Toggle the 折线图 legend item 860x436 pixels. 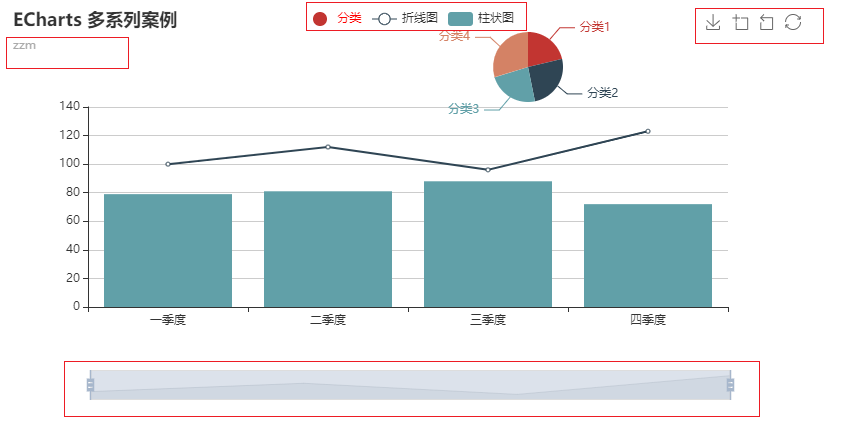point(405,18)
